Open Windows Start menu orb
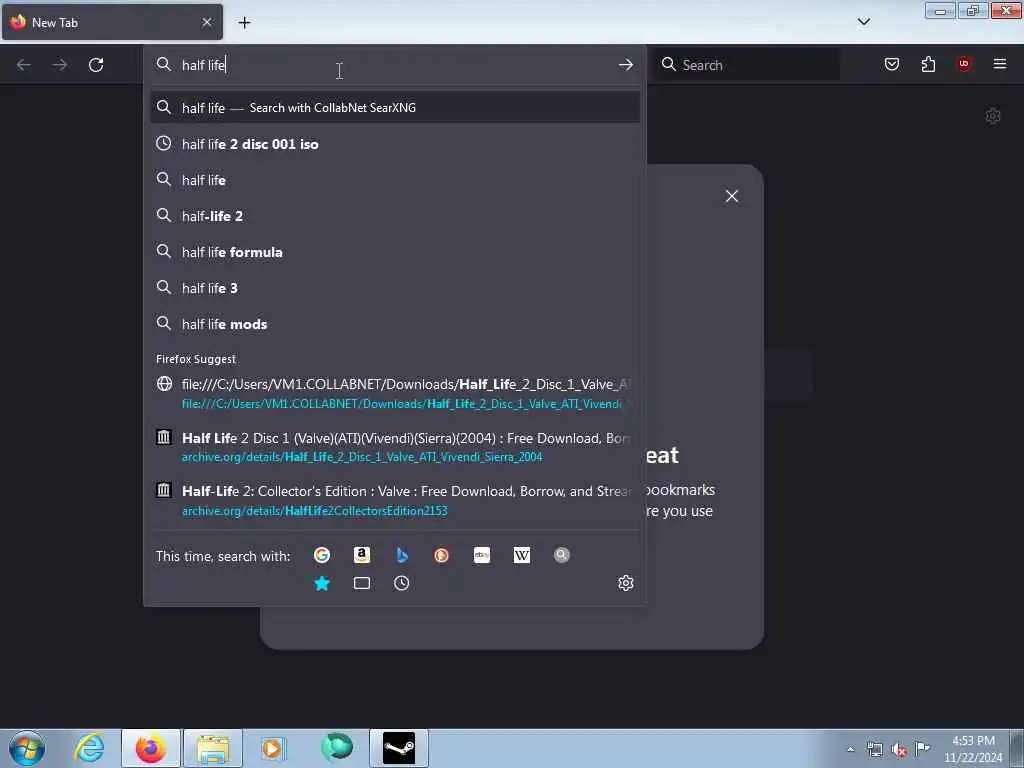The height and width of the screenshot is (768, 1024). [x=27, y=748]
